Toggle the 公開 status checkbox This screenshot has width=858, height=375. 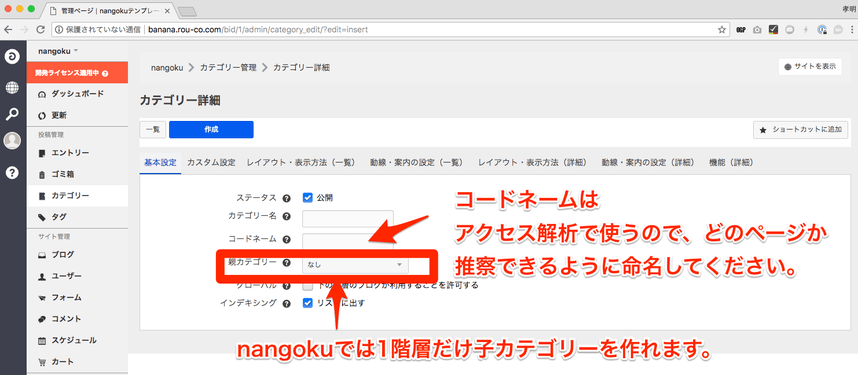(308, 198)
